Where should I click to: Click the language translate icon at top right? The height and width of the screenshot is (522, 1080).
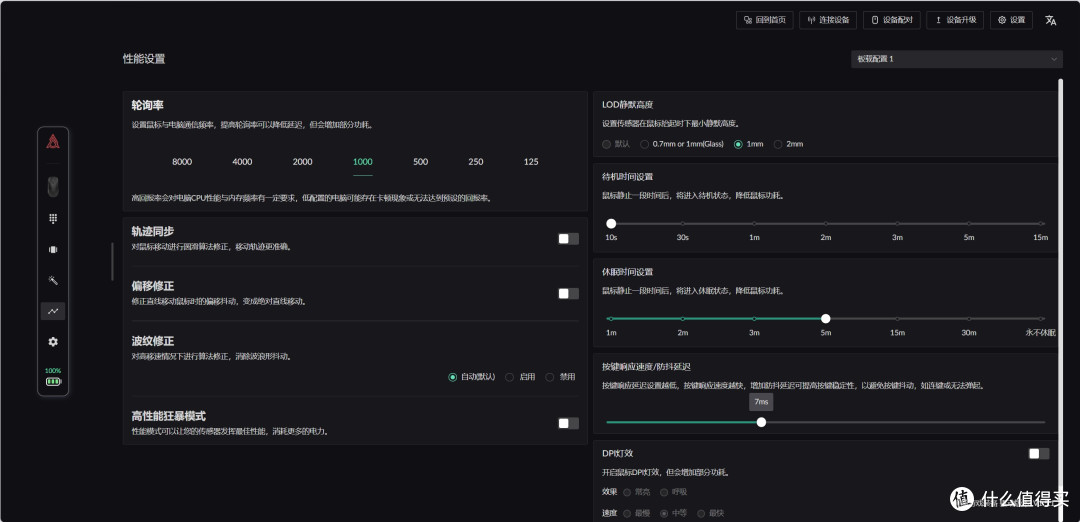[1050, 20]
